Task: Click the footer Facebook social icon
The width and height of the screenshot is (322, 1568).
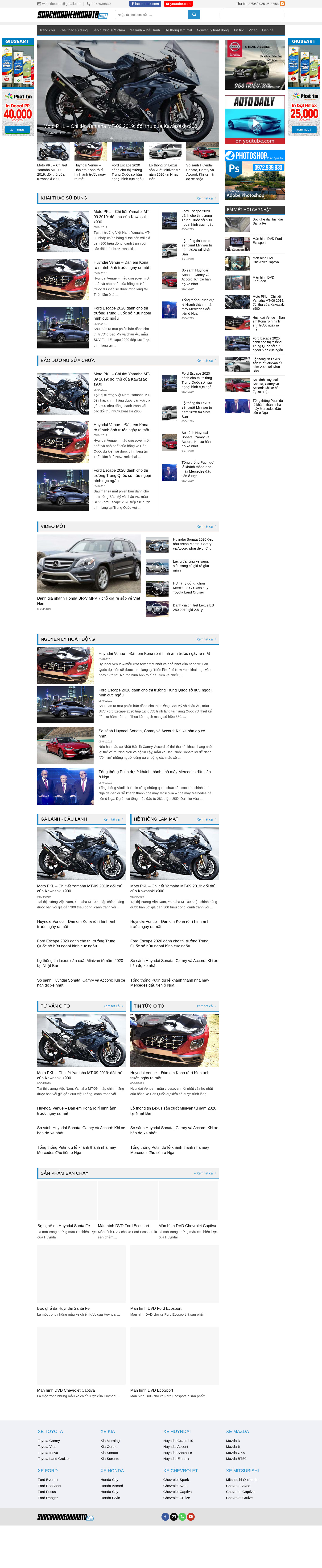Action: click(x=165, y=1516)
